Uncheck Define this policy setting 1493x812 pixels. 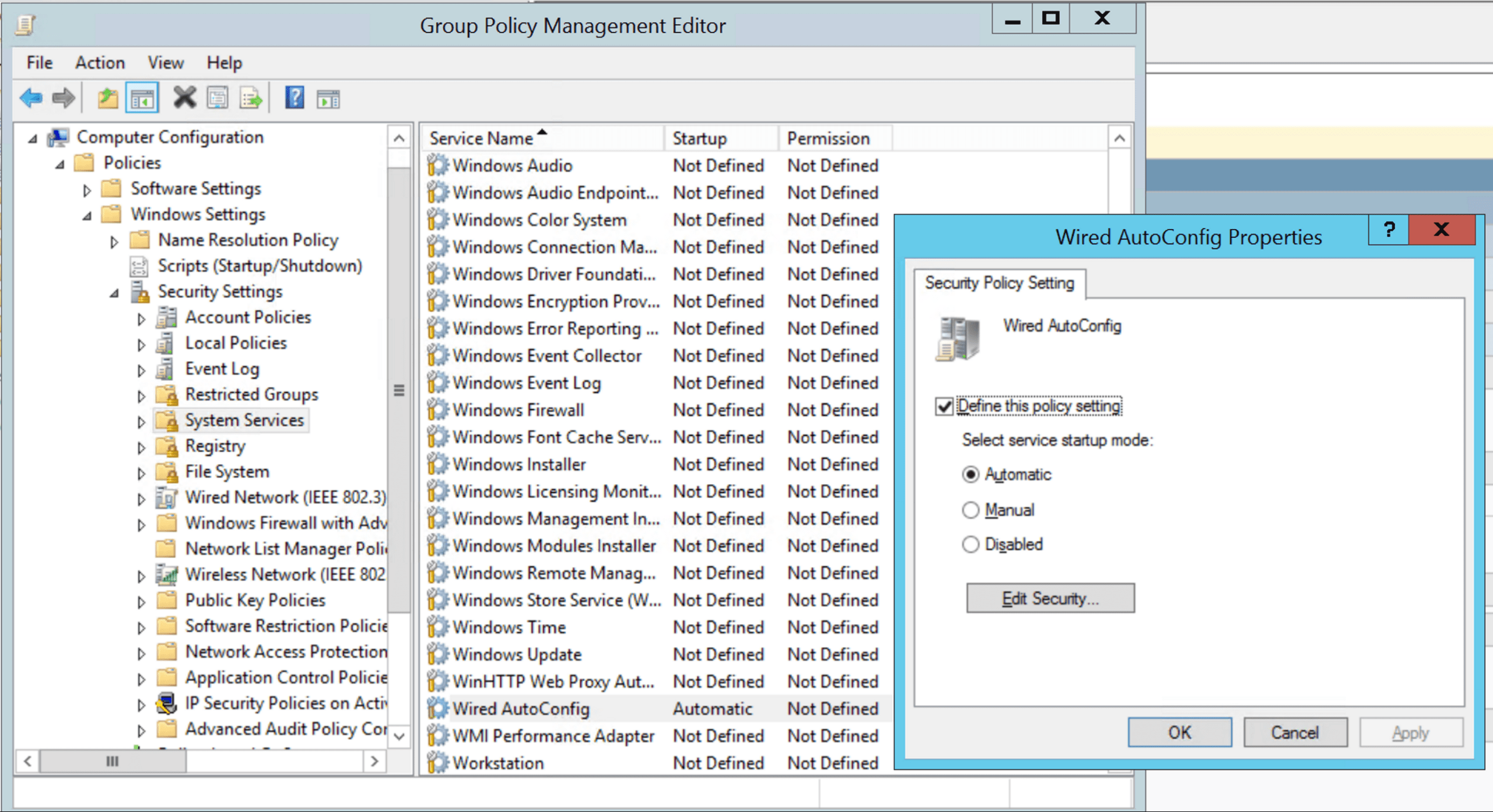point(944,406)
